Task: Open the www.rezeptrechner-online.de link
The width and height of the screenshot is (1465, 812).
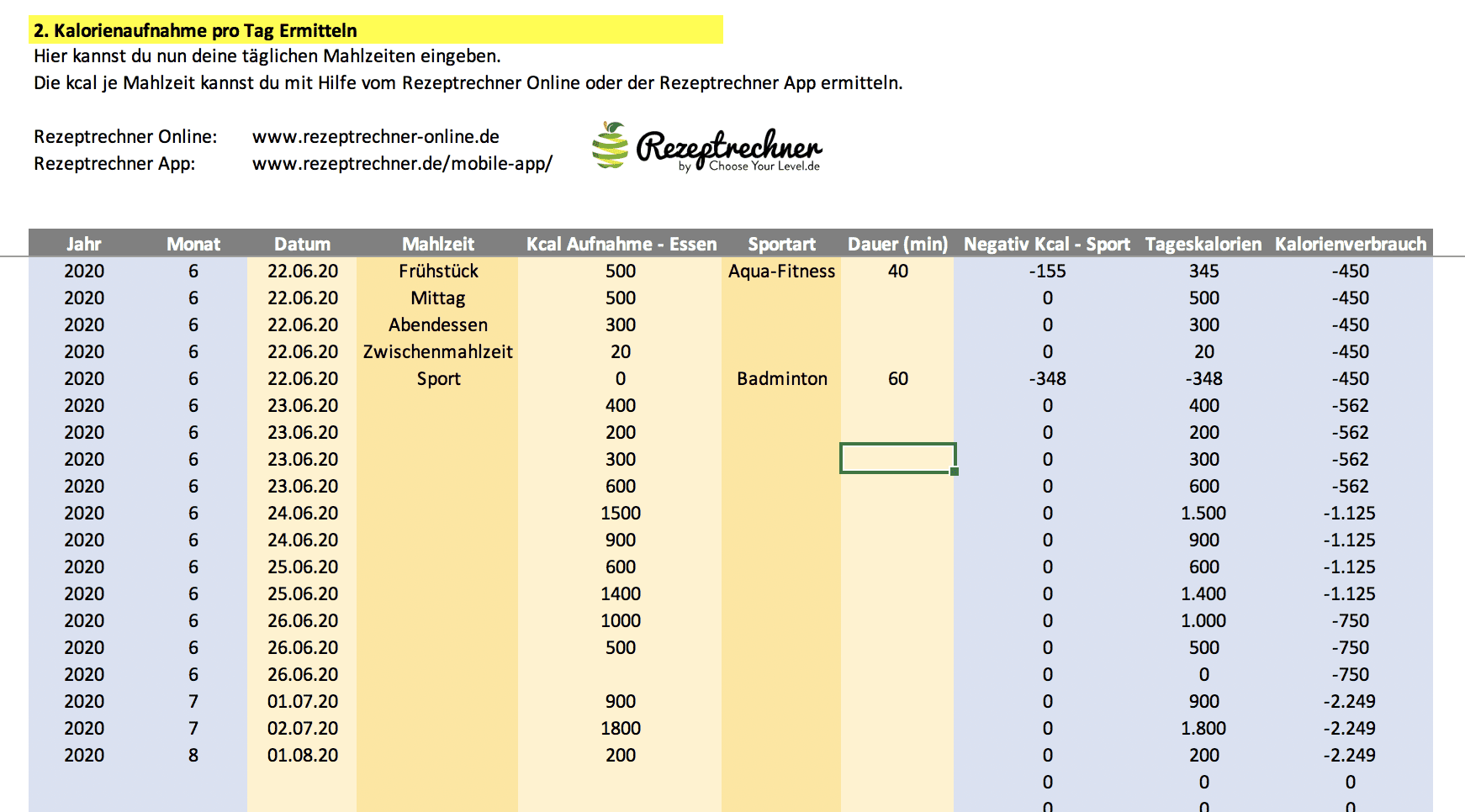Action: pyautogui.click(x=375, y=137)
